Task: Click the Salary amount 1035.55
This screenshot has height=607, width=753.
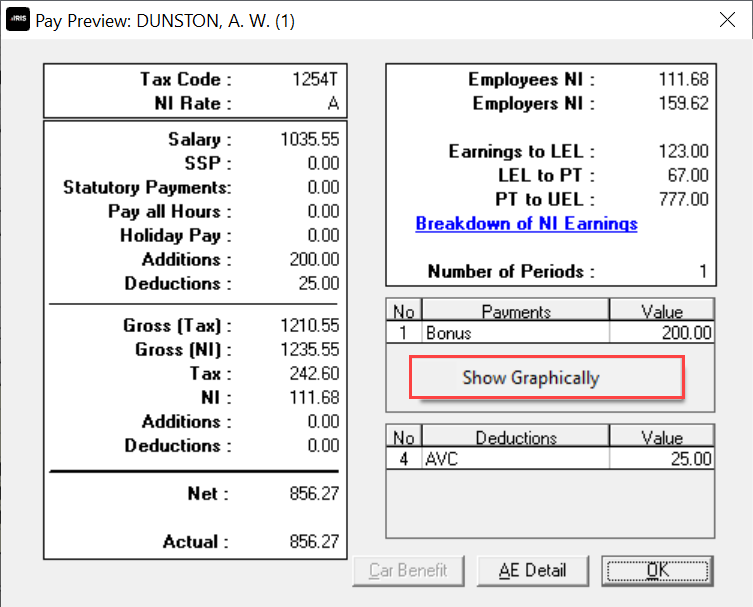Action: [x=310, y=139]
